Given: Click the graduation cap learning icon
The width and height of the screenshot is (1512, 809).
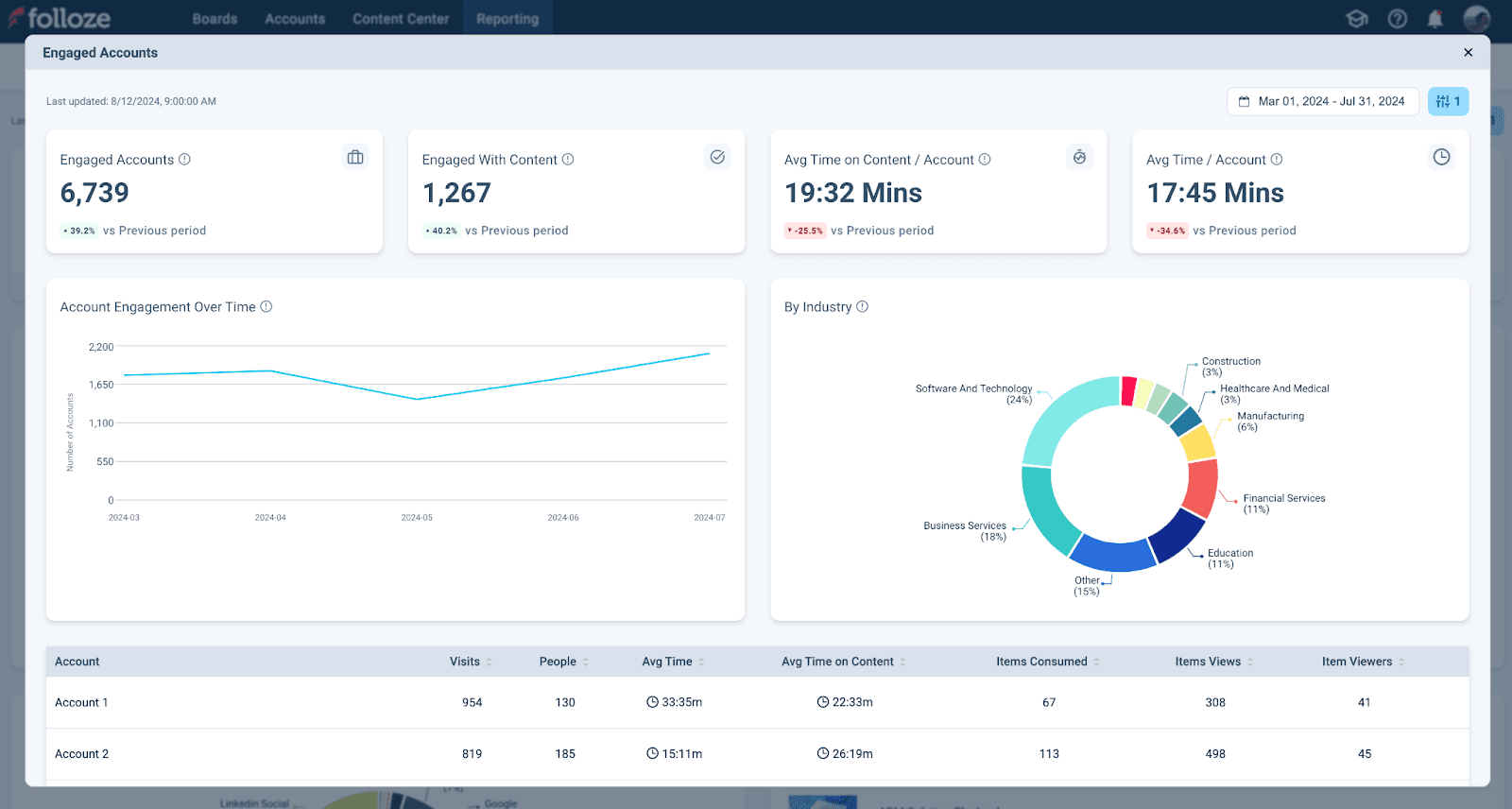Looking at the screenshot, I should (x=1357, y=19).
